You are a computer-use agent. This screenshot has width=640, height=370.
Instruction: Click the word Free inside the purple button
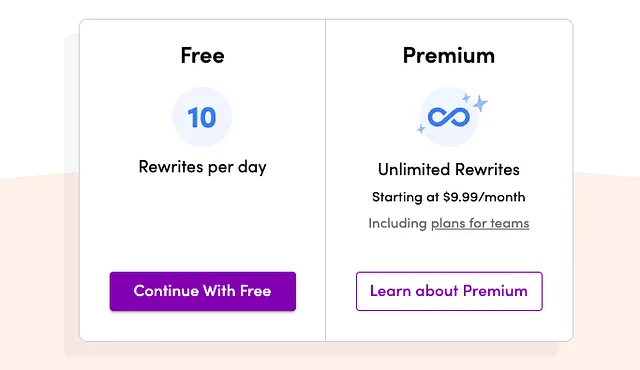tap(256, 291)
